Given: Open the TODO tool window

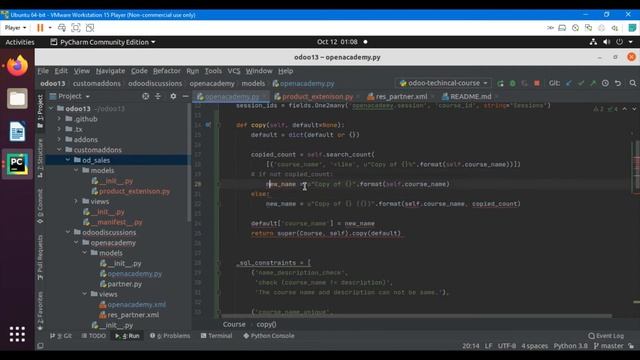Looking at the screenshot, I should (93, 336).
